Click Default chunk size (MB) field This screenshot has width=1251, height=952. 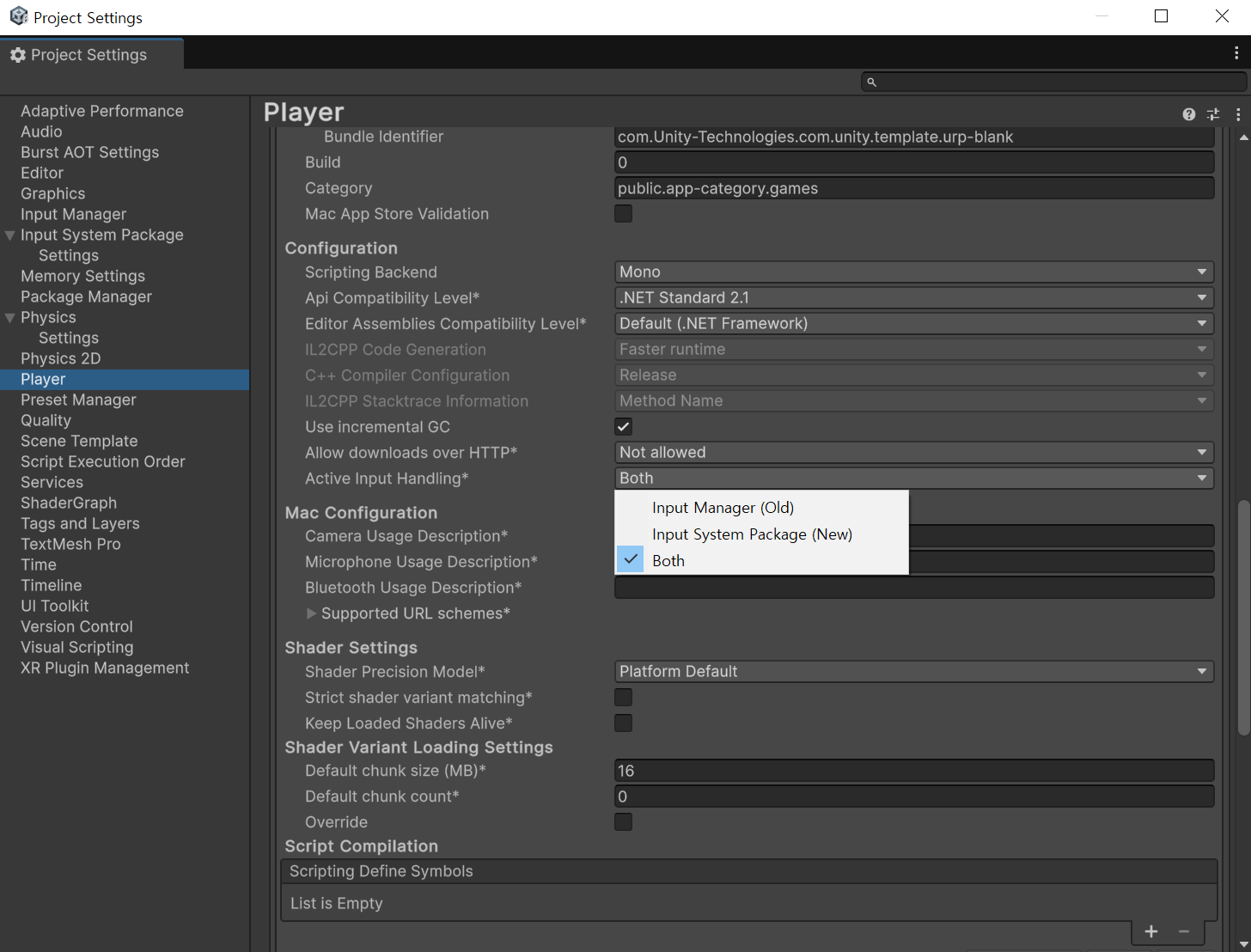pos(914,771)
